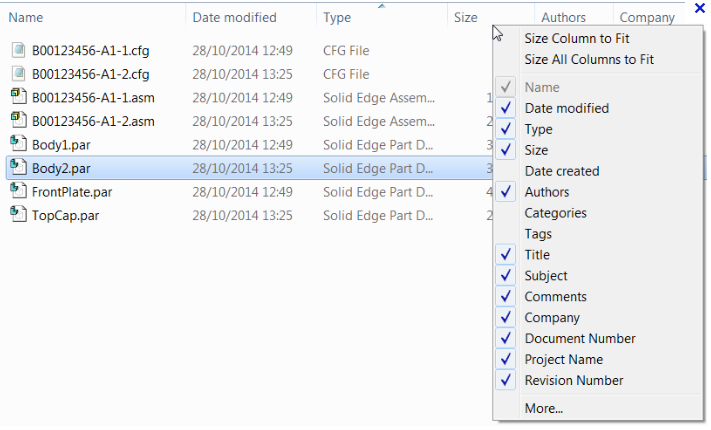Click the B00123456-A1-2.cfg file icon

[x=19, y=73]
